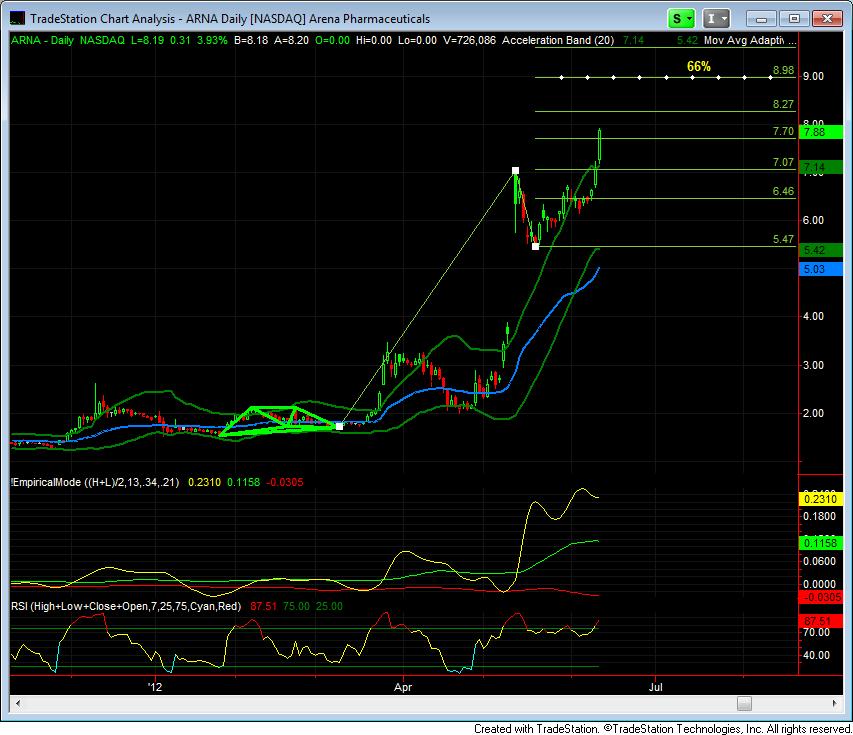Image resolution: width=853 pixels, height=735 pixels.
Task: Open the green S dropdown button
Action: [681, 18]
